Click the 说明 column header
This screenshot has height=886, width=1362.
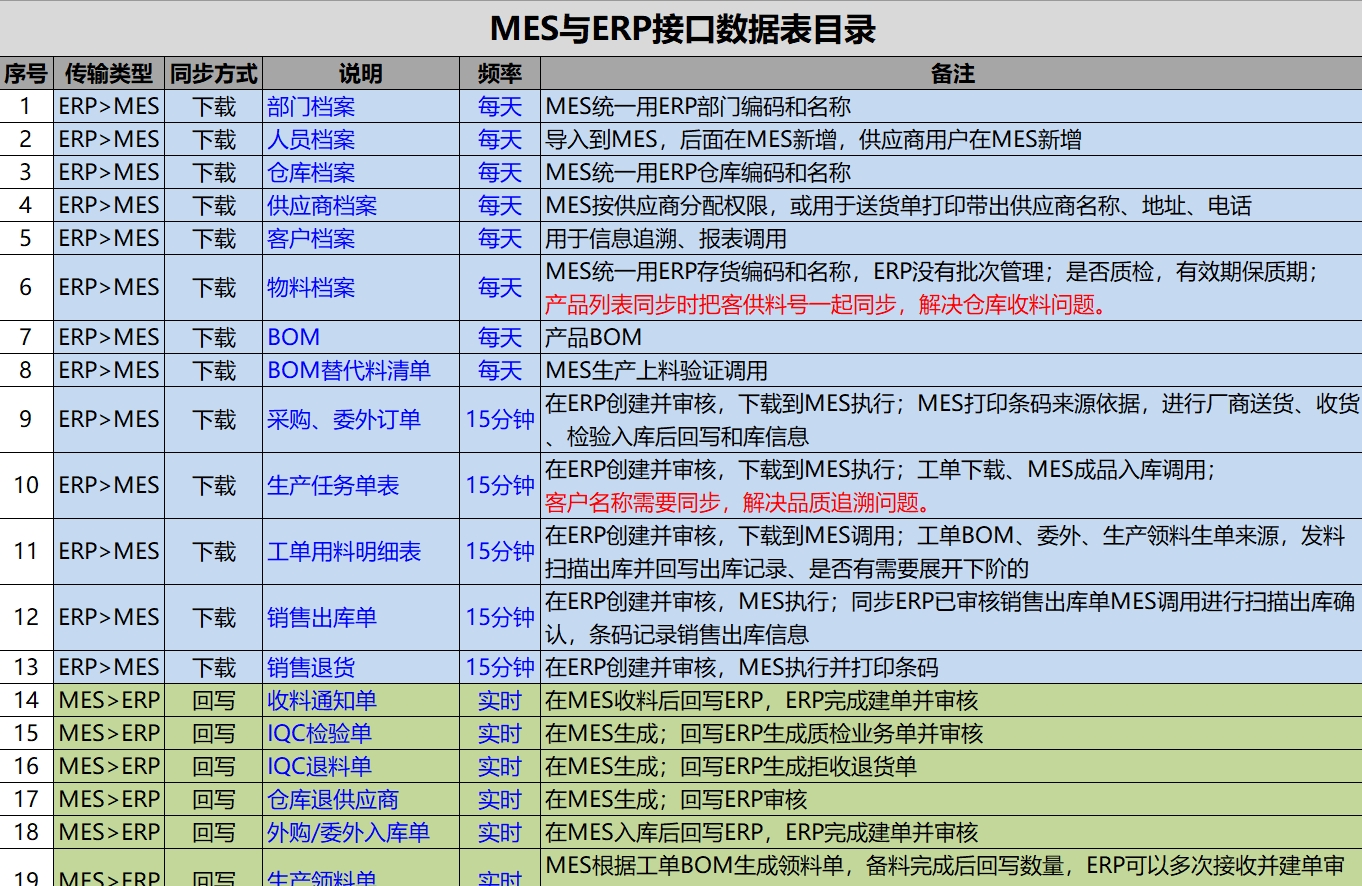(361, 73)
